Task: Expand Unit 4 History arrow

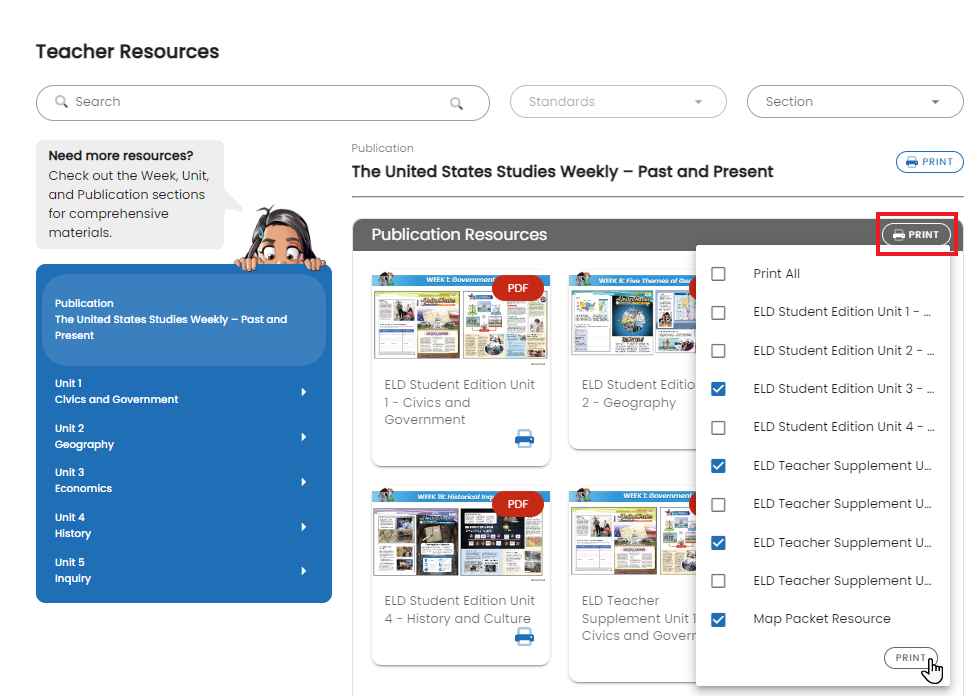Action: tap(303, 527)
